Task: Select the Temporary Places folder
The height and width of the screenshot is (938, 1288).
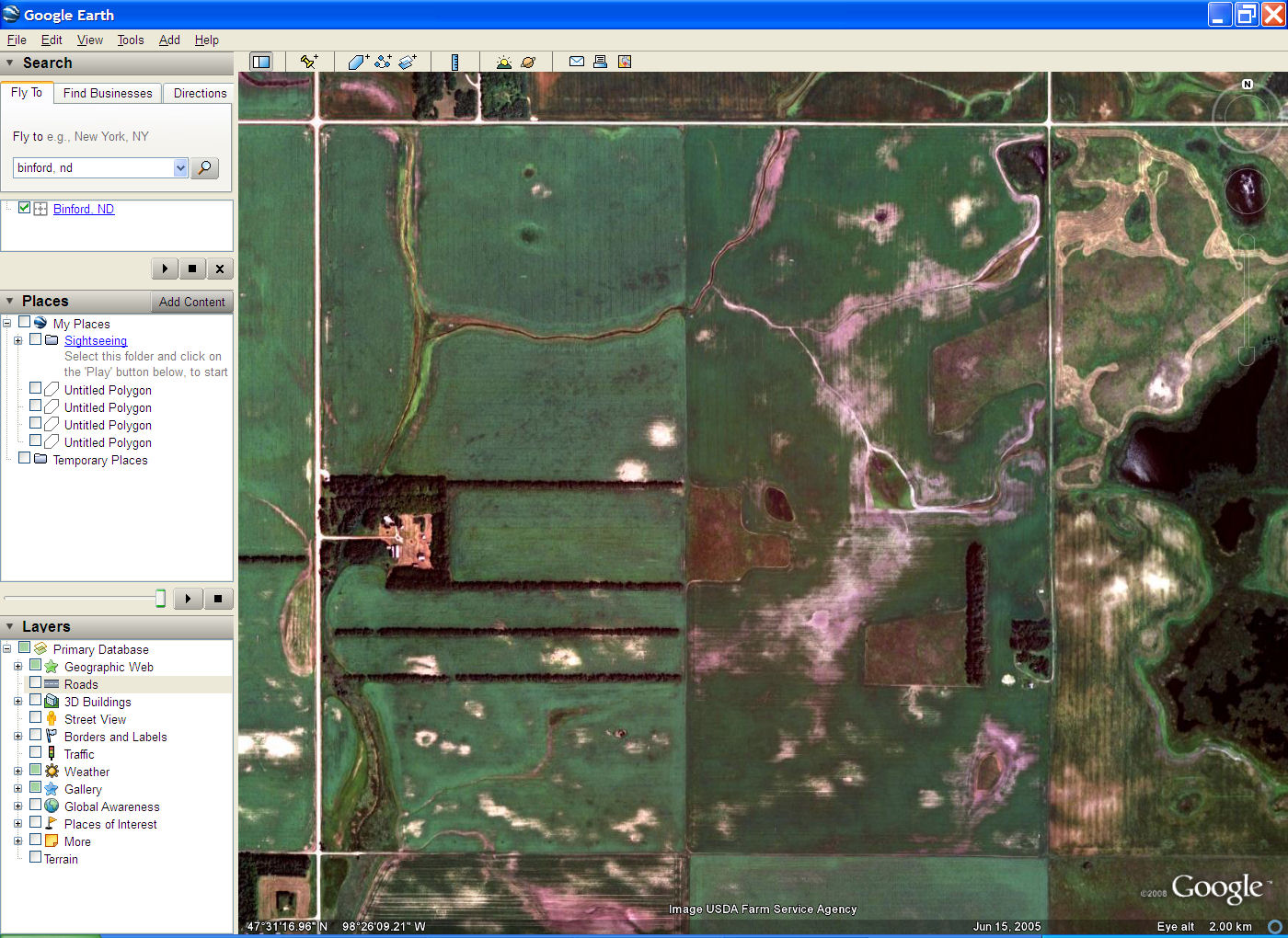Action: [100, 460]
